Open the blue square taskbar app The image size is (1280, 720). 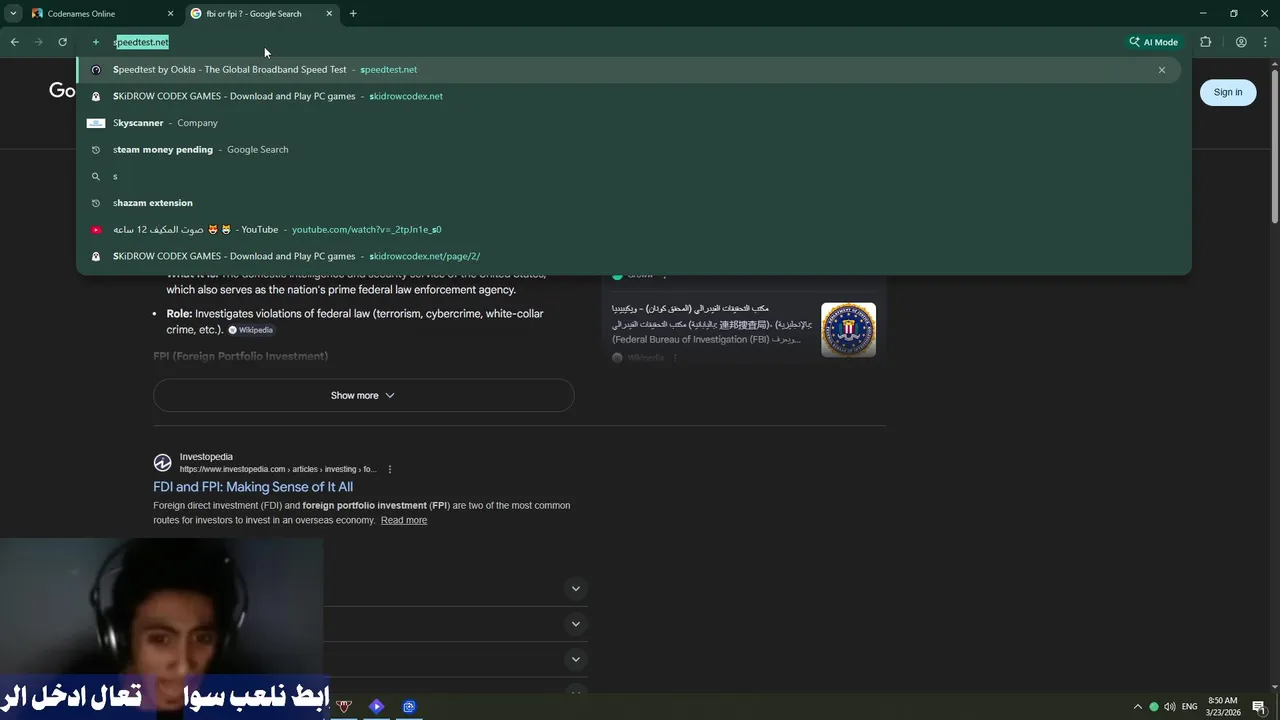click(409, 706)
